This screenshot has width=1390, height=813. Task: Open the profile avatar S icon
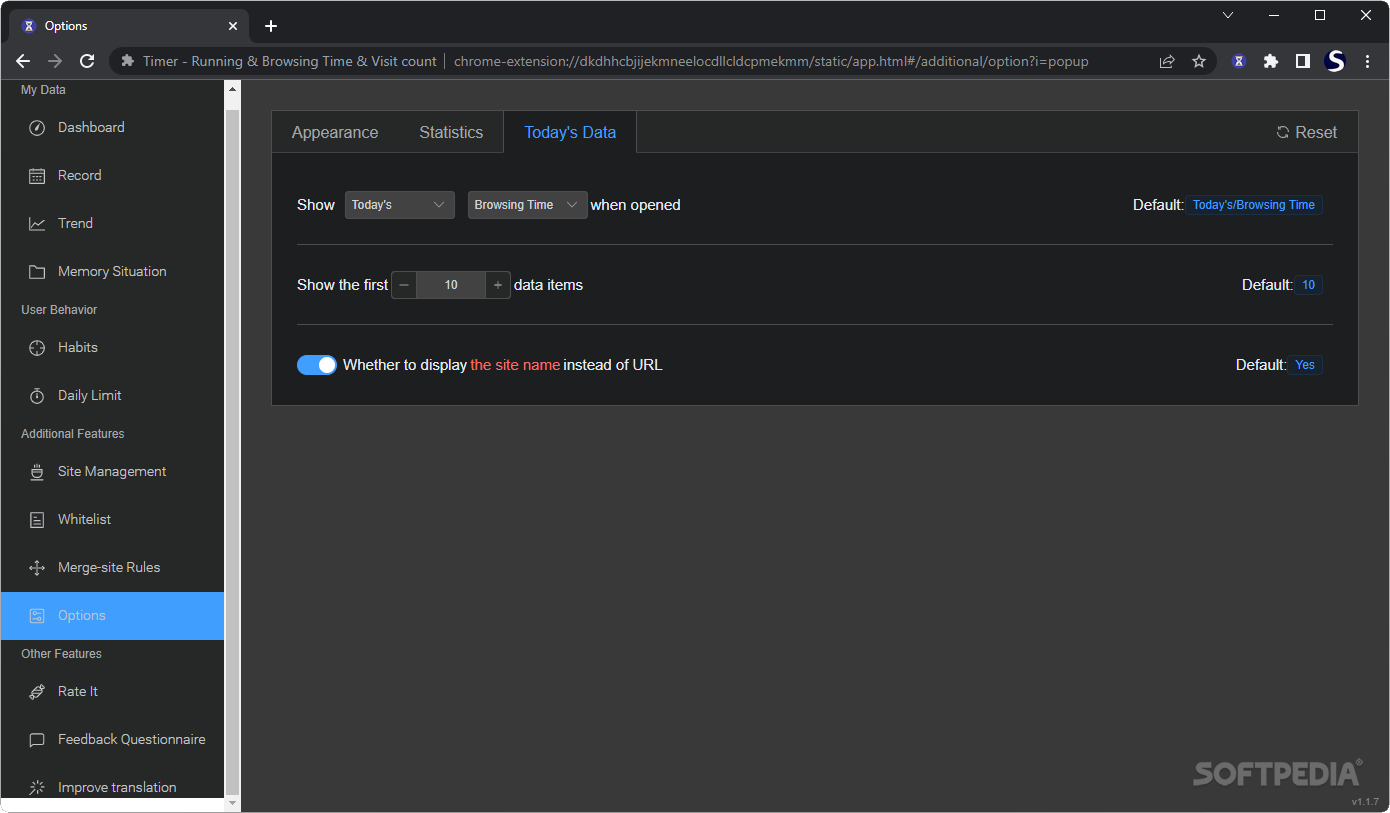click(1335, 61)
